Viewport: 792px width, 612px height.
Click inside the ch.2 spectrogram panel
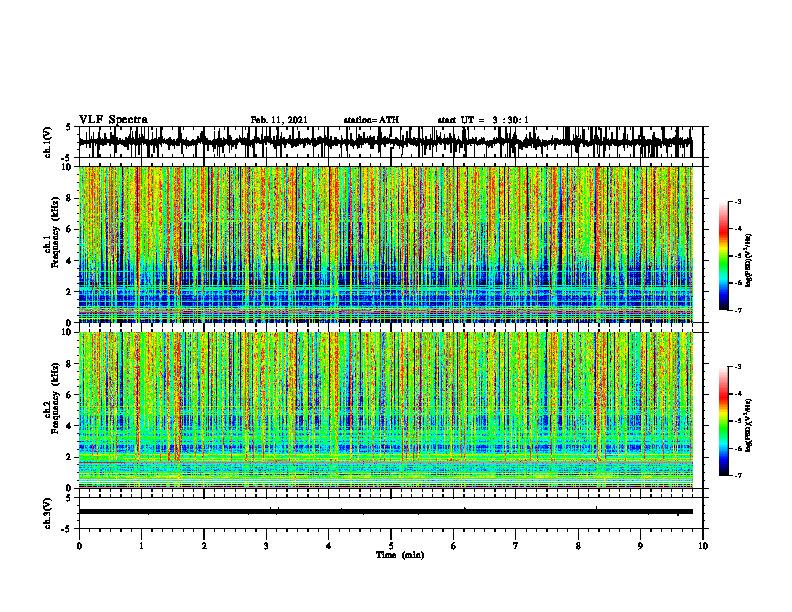click(386, 410)
